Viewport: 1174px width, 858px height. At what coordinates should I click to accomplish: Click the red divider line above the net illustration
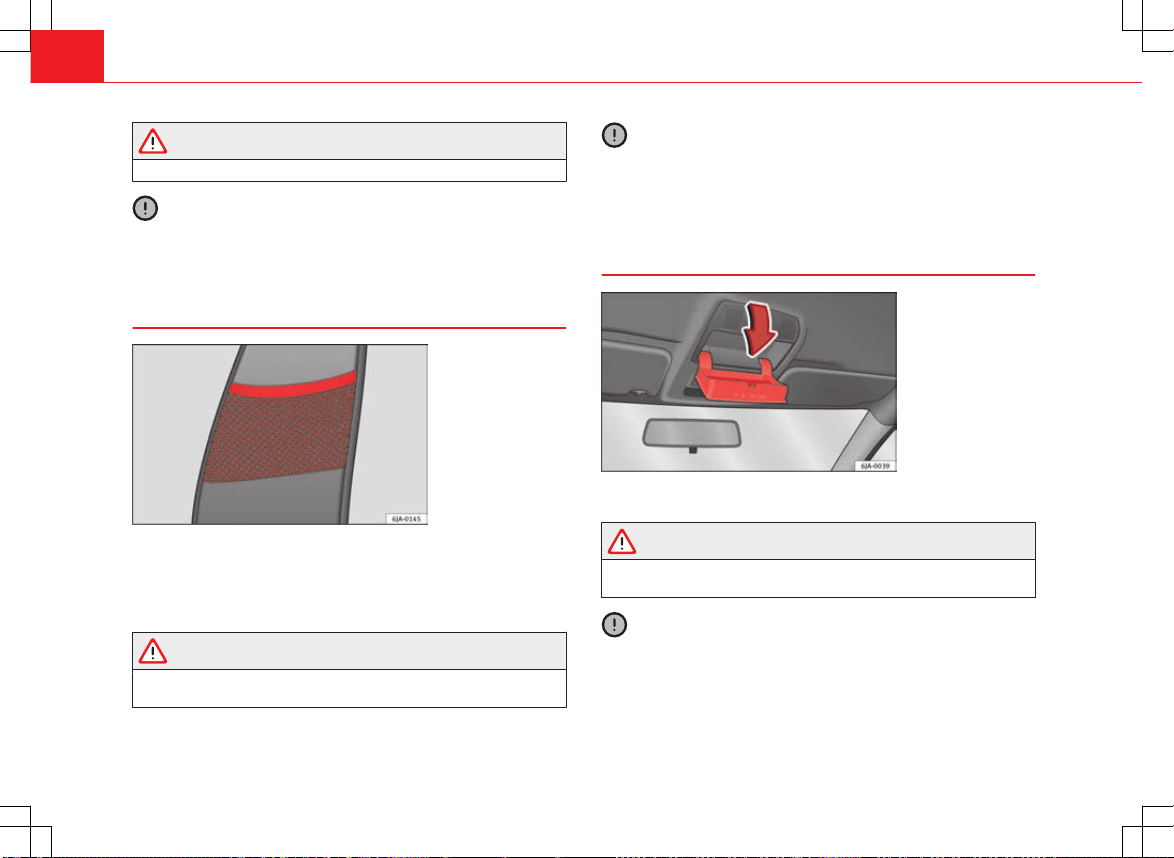tap(349, 328)
